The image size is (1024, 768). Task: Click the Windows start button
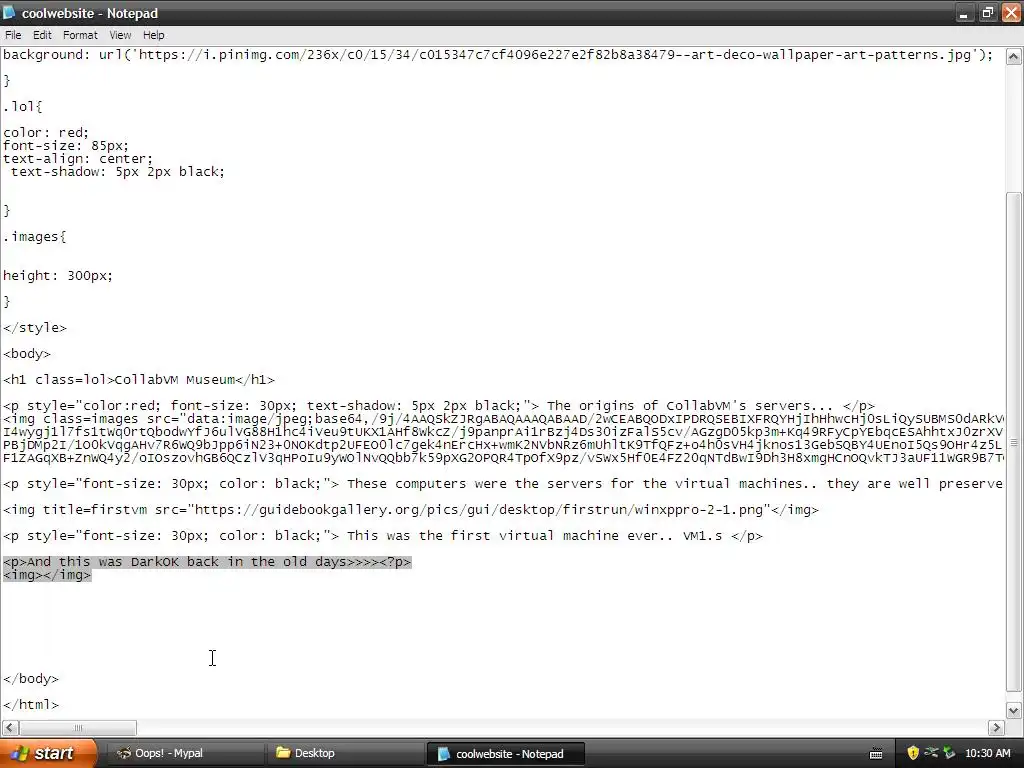(x=46, y=753)
